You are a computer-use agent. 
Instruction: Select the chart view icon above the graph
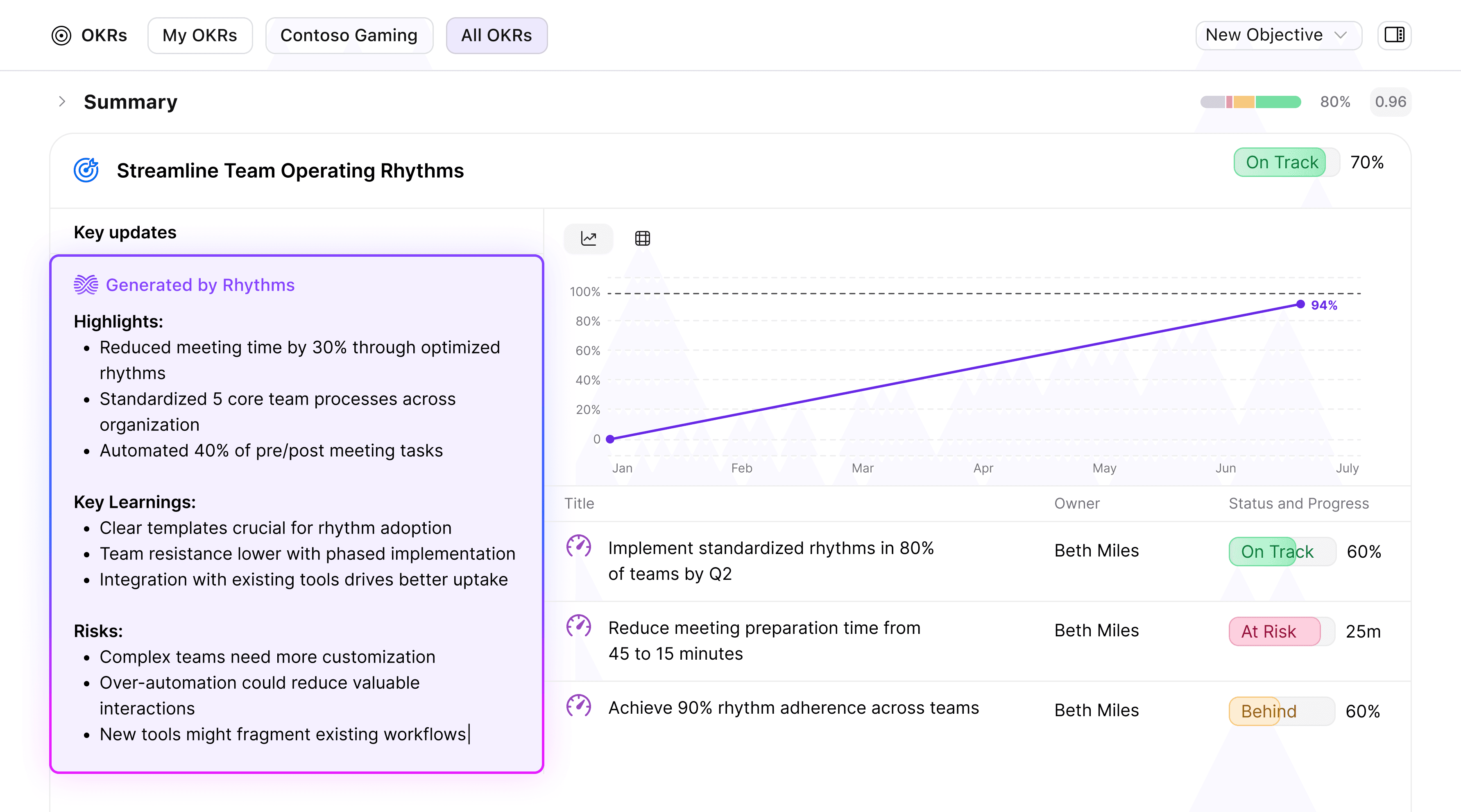tap(588, 238)
